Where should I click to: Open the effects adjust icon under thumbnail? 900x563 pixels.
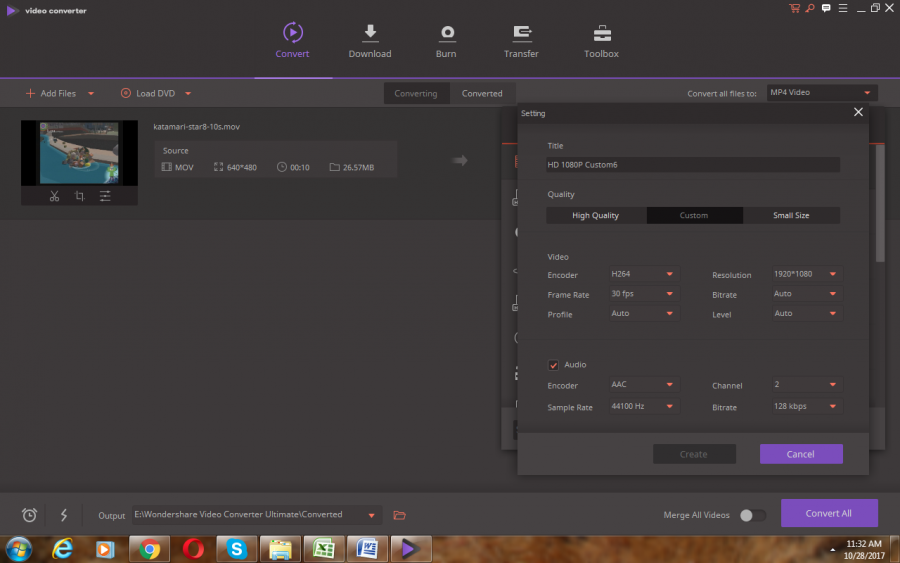(x=105, y=196)
